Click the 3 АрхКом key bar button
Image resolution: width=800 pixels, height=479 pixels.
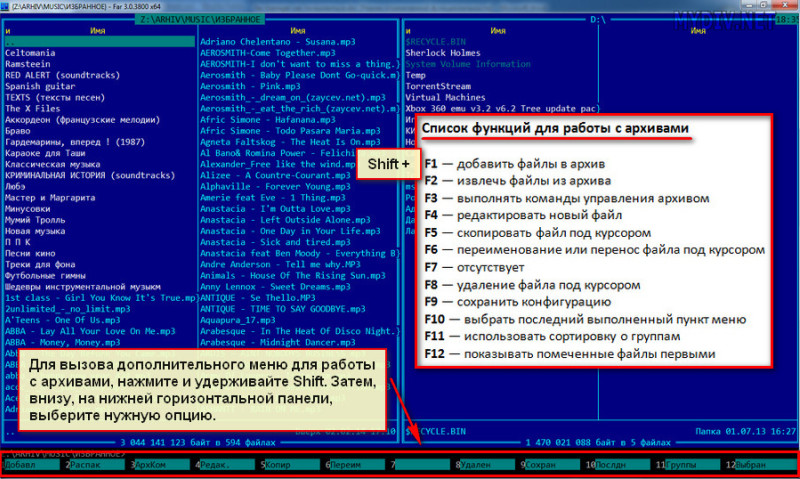(x=160, y=465)
